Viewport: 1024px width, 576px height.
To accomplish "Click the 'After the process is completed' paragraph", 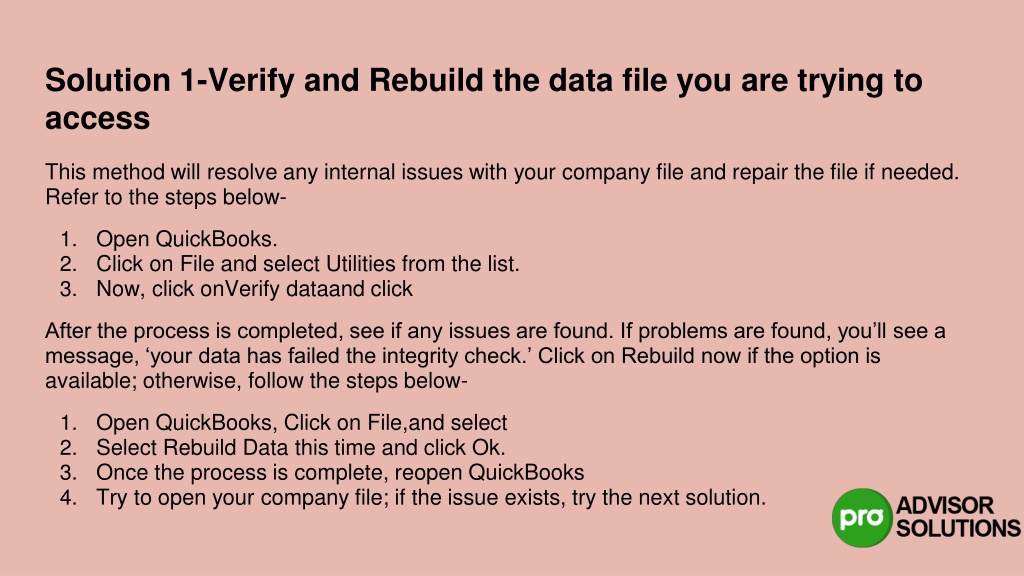I will pos(495,355).
